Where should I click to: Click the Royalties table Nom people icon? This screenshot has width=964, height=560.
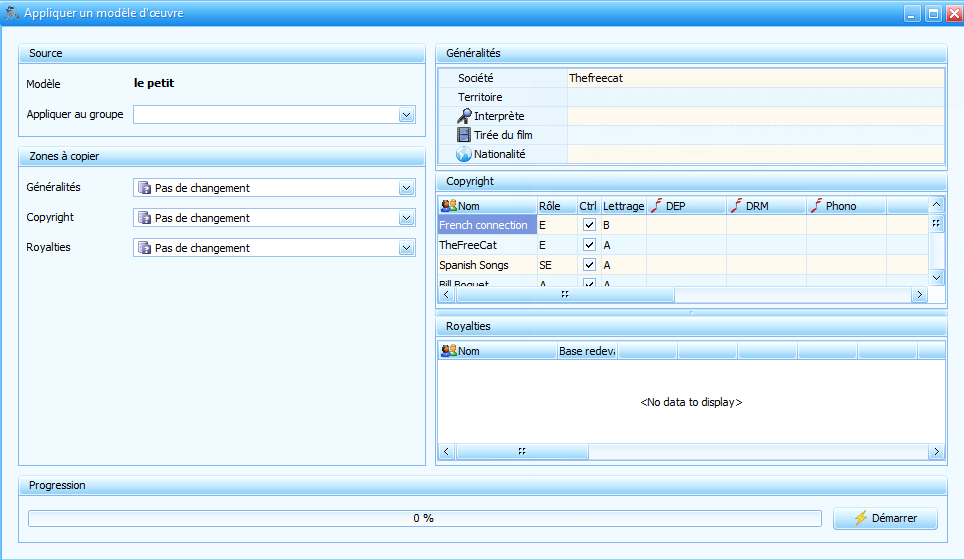pos(448,351)
